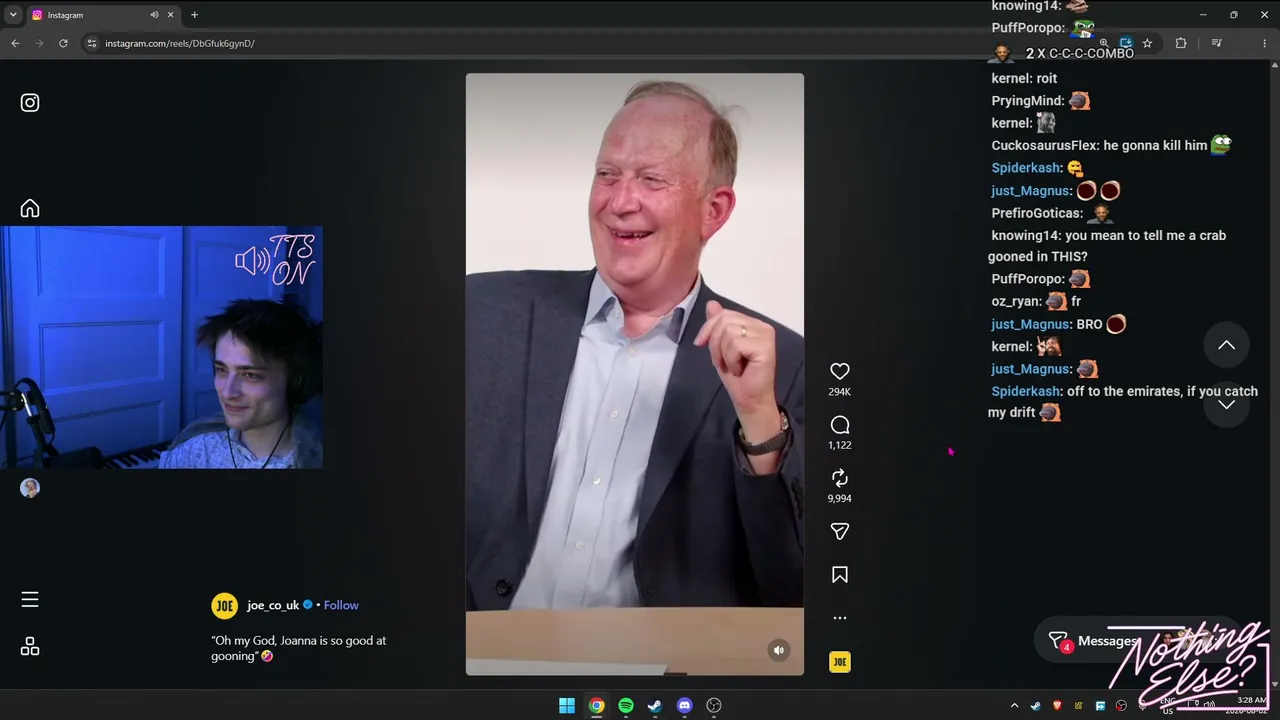
Task: Go forward in browser history
Action: [x=39, y=43]
